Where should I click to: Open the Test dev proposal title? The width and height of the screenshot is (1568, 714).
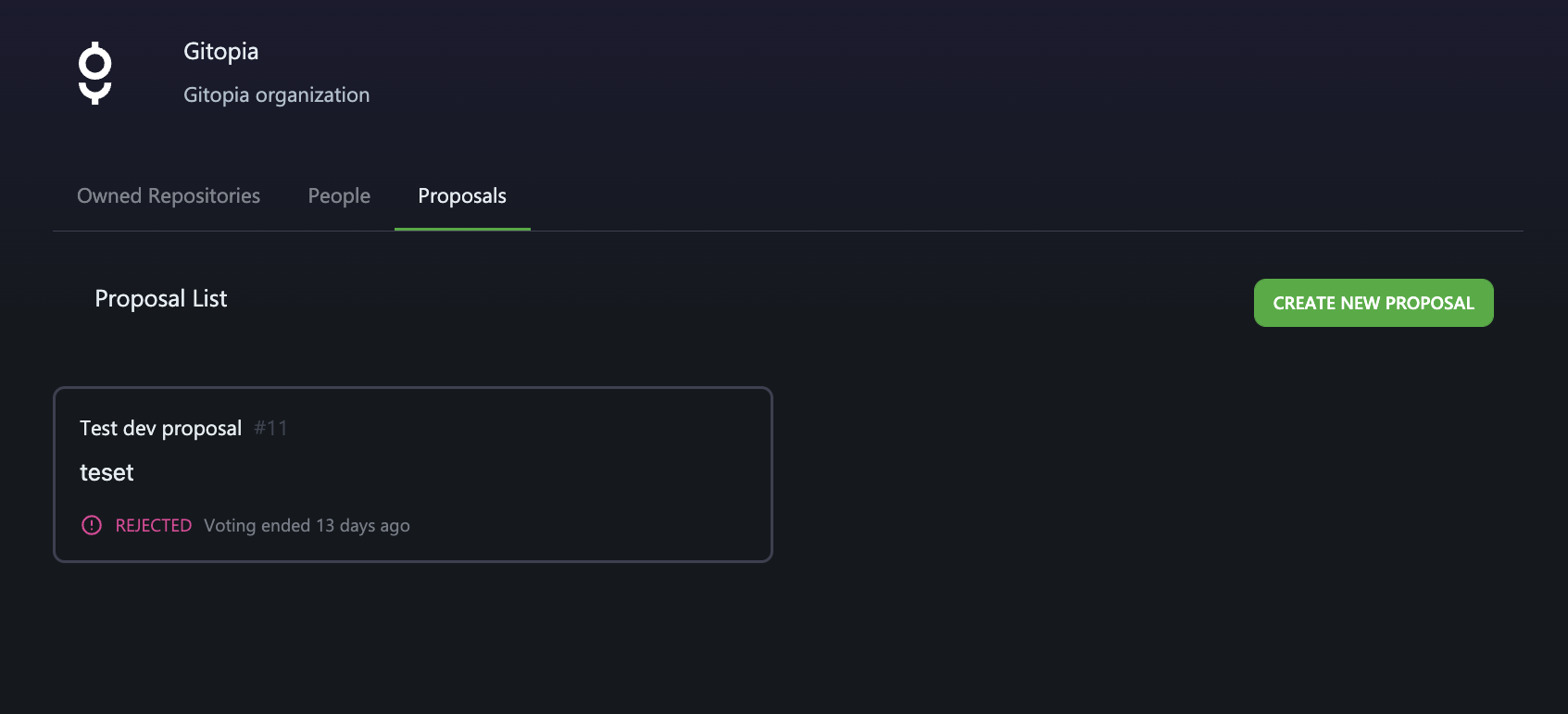tap(160, 428)
